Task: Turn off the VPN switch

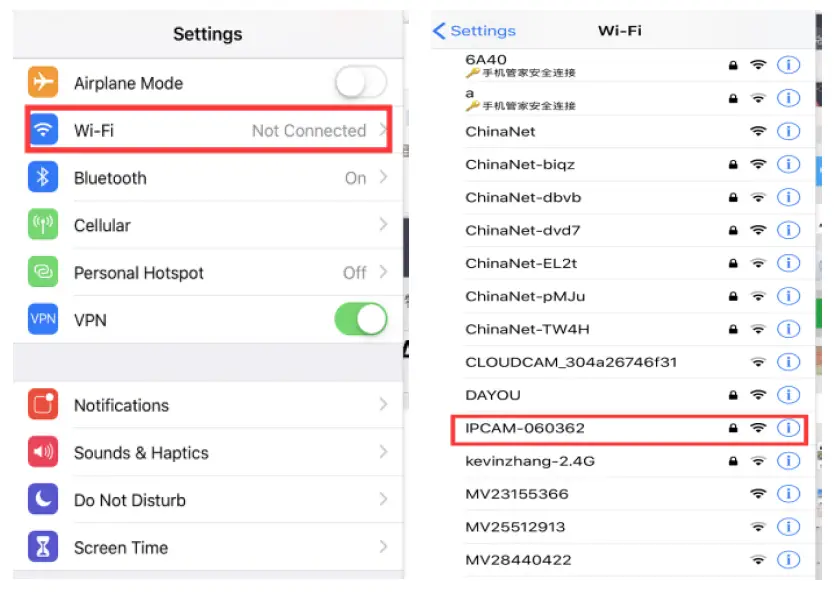Action: click(x=360, y=320)
